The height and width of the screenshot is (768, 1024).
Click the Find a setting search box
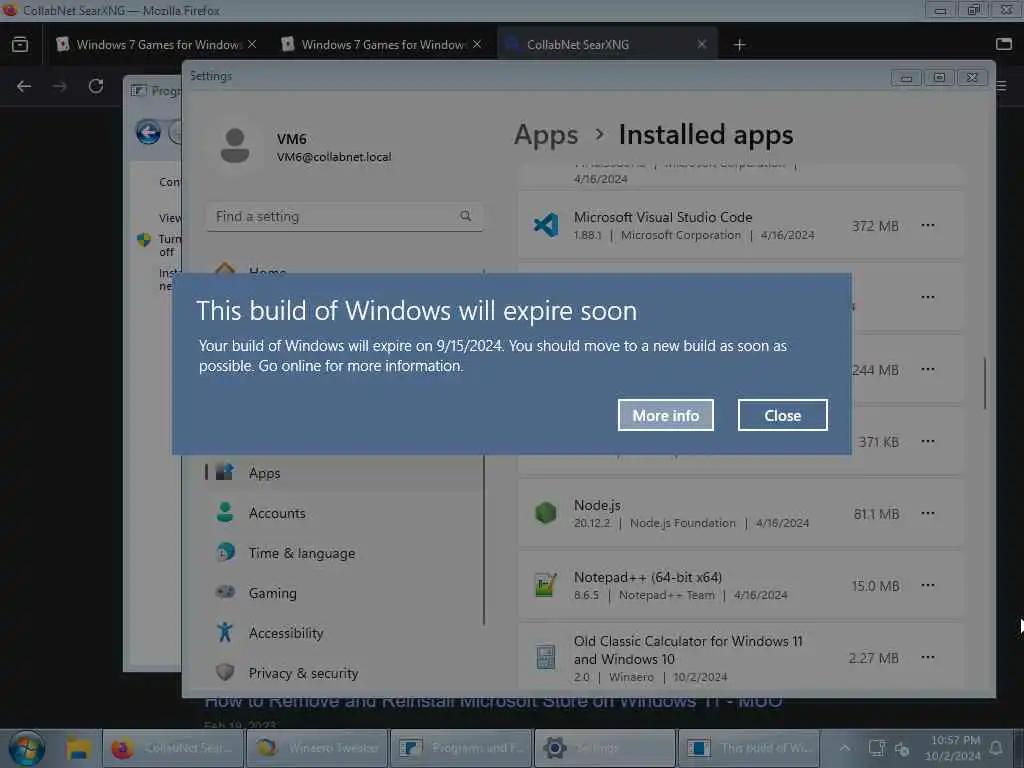tap(345, 216)
